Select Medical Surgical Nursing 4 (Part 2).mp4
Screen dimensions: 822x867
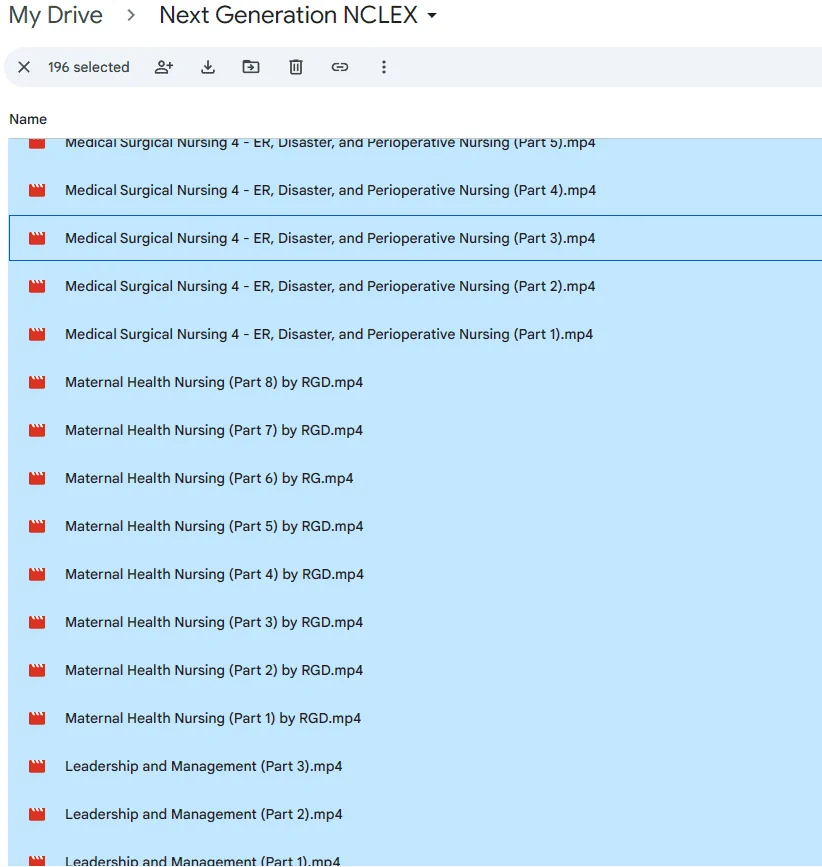pyautogui.click(x=415, y=286)
